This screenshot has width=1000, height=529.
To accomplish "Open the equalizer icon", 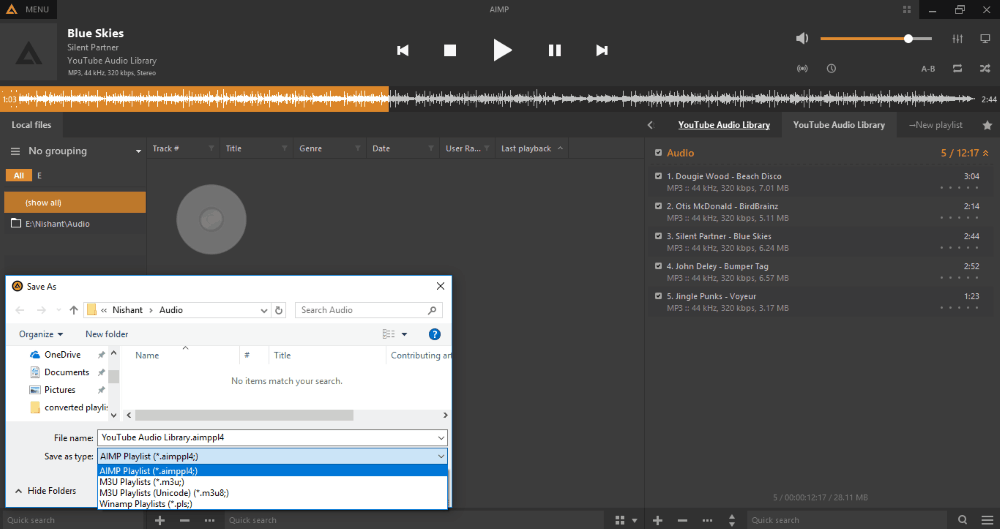I will click(957, 39).
